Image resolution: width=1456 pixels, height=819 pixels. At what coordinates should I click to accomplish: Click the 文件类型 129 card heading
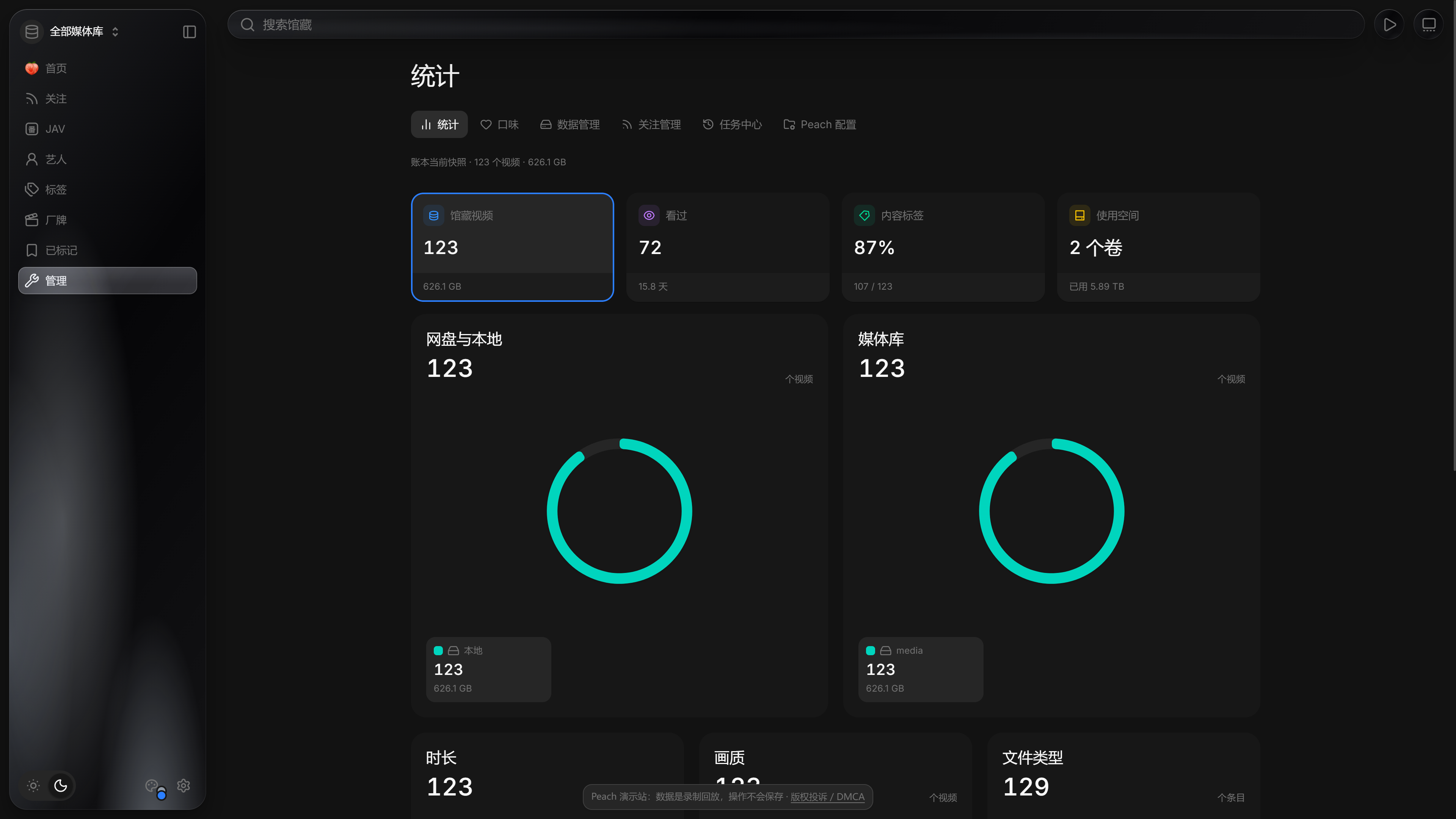click(x=1032, y=758)
